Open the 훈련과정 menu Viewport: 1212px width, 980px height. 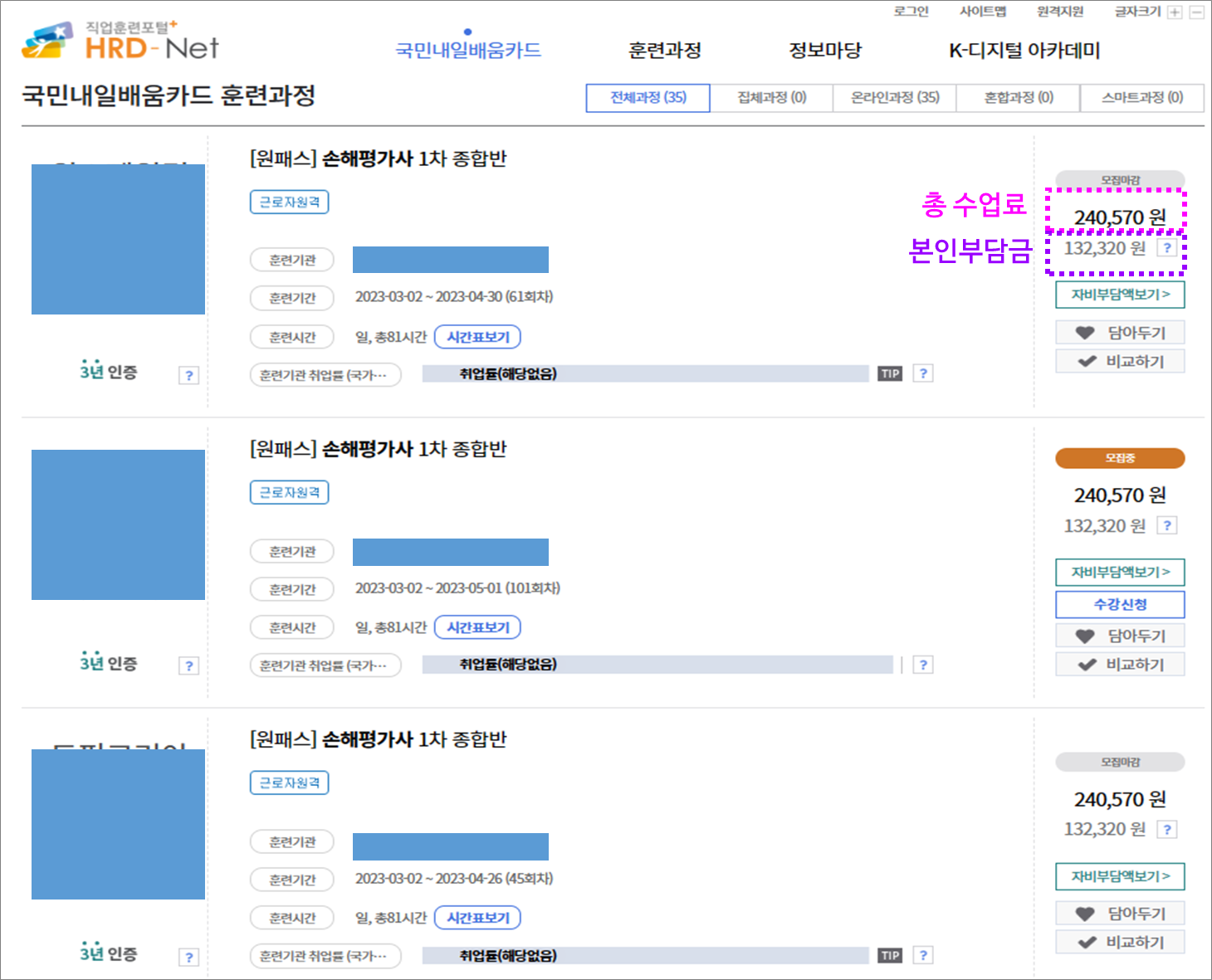664,50
